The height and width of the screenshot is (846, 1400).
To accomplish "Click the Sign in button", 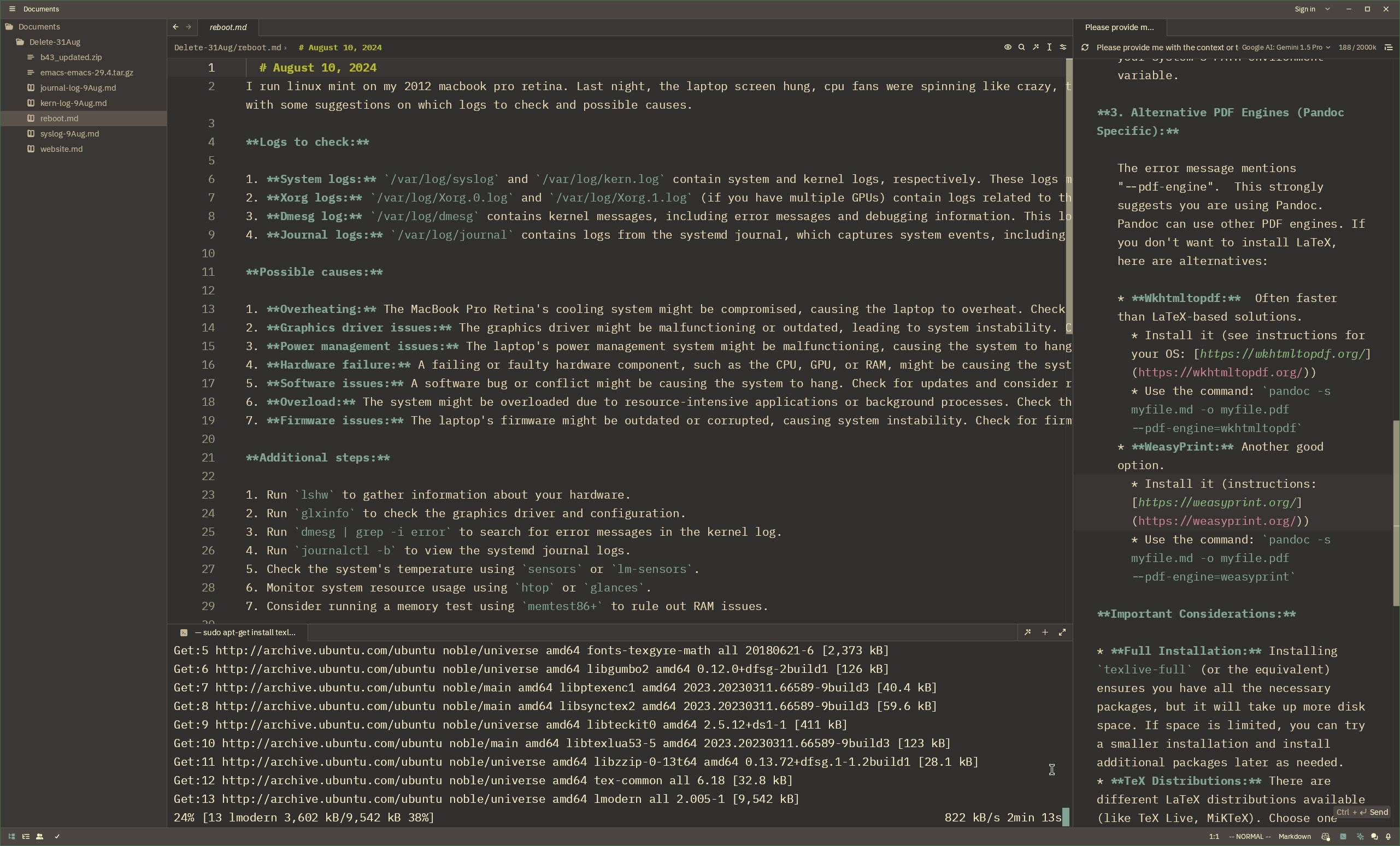I will [x=1304, y=9].
